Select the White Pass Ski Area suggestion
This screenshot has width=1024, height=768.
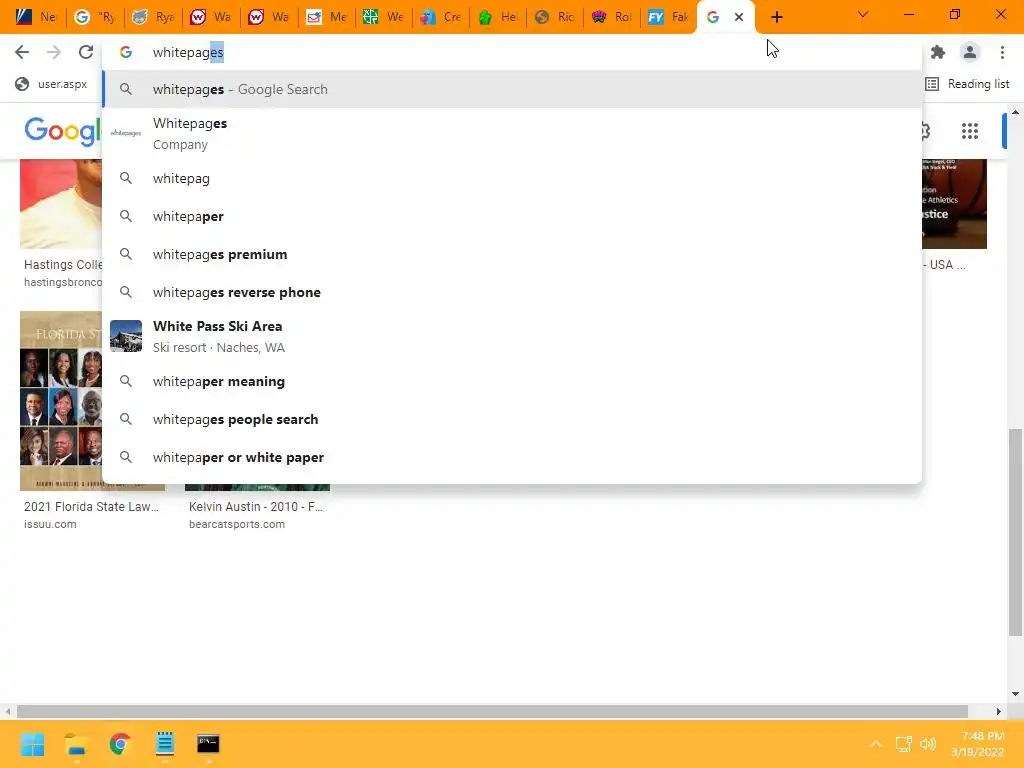click(512, 336)
